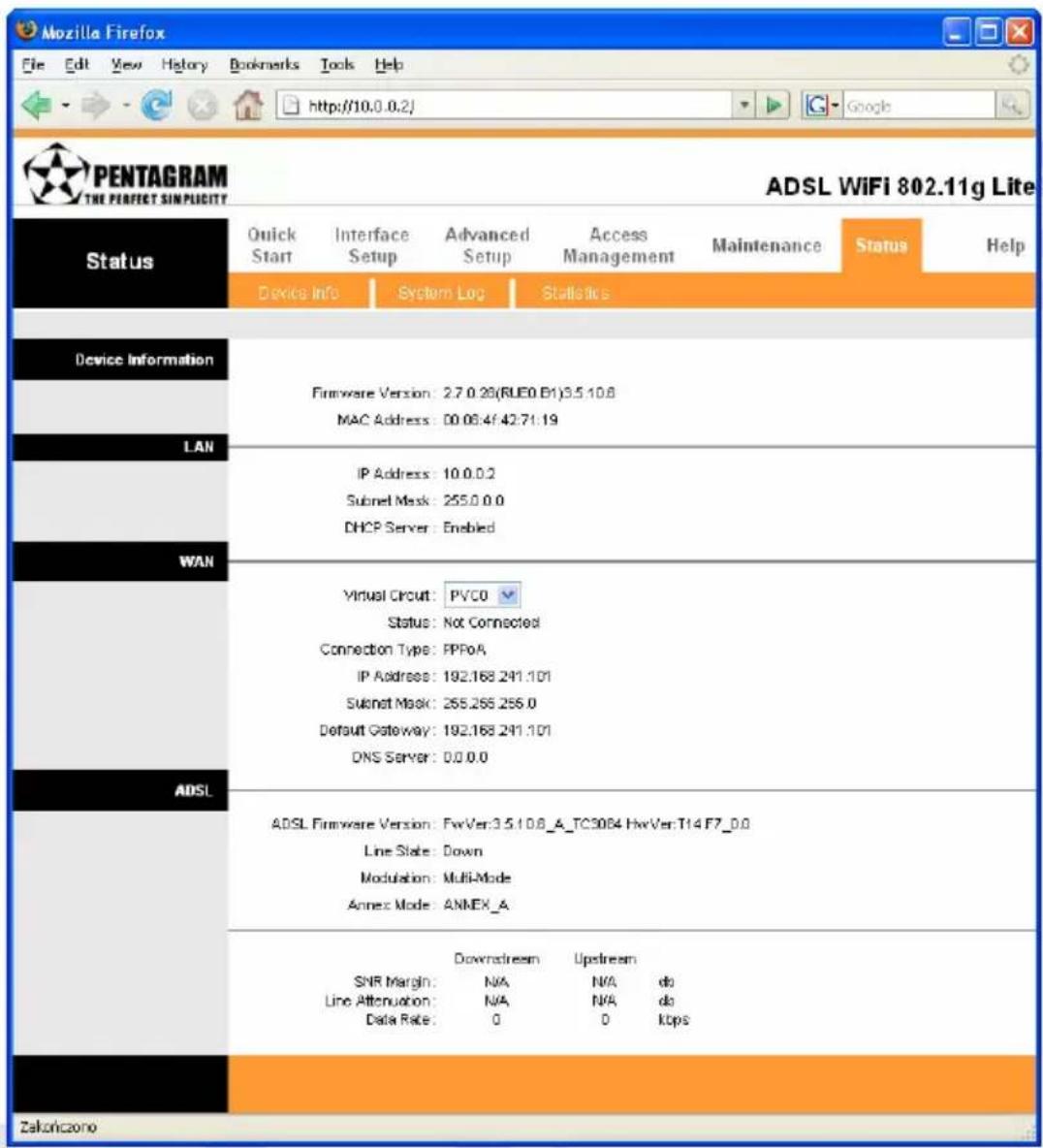Click the page icon in address bar
This screenshot has height=1148, width=1043.
292,106
